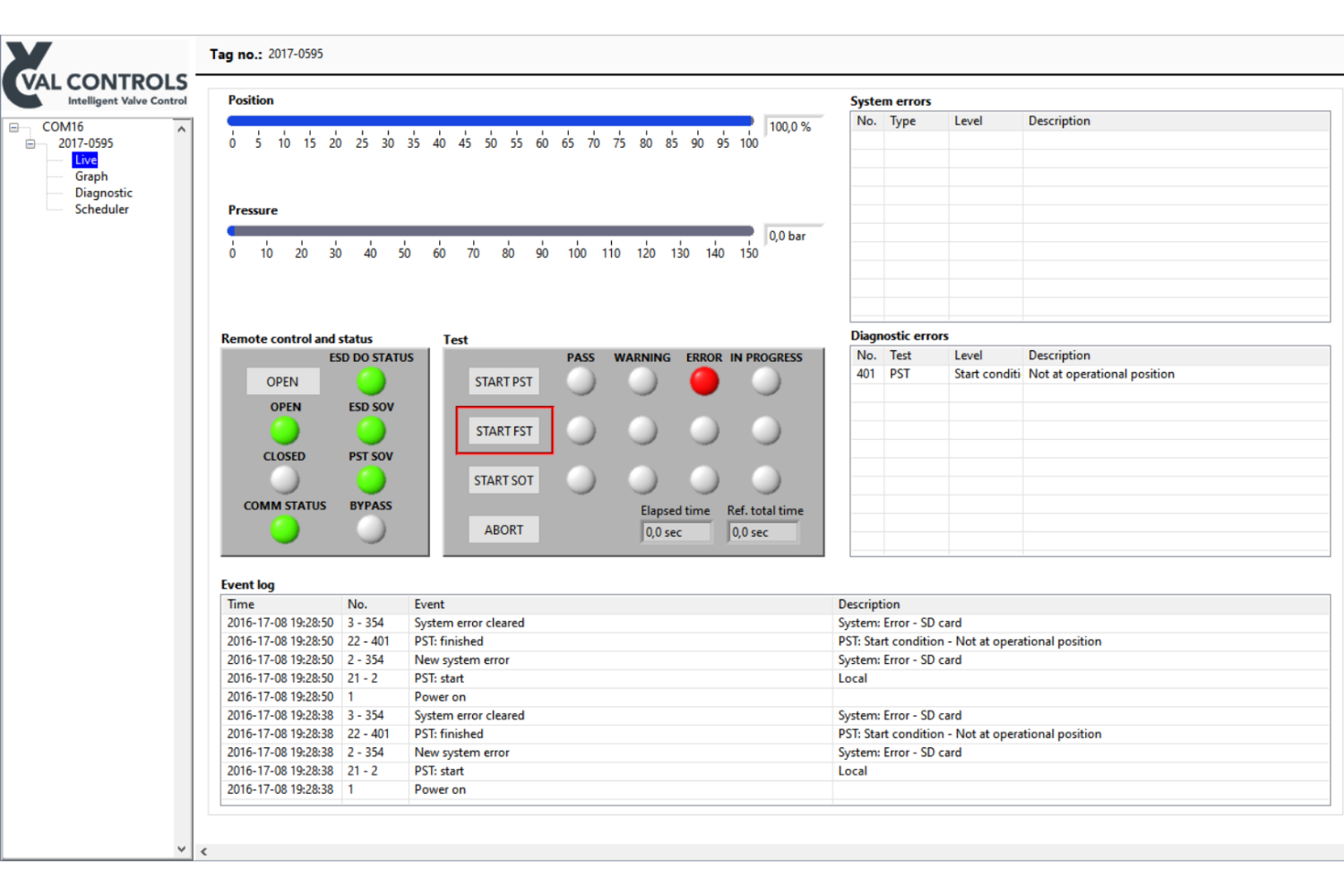This screenshot has height=896, width=1344.
Task: Click the ESD SOV green indicator
Action: click(x=371, y=431)
